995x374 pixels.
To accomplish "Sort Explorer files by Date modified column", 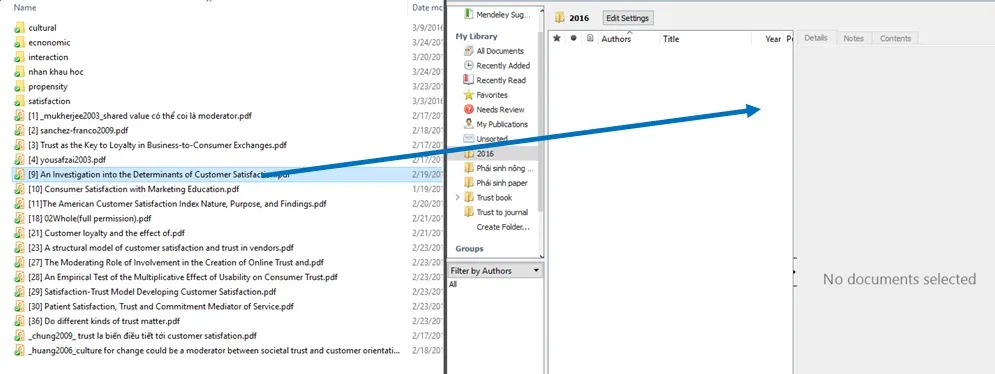I will coord(427,8).
